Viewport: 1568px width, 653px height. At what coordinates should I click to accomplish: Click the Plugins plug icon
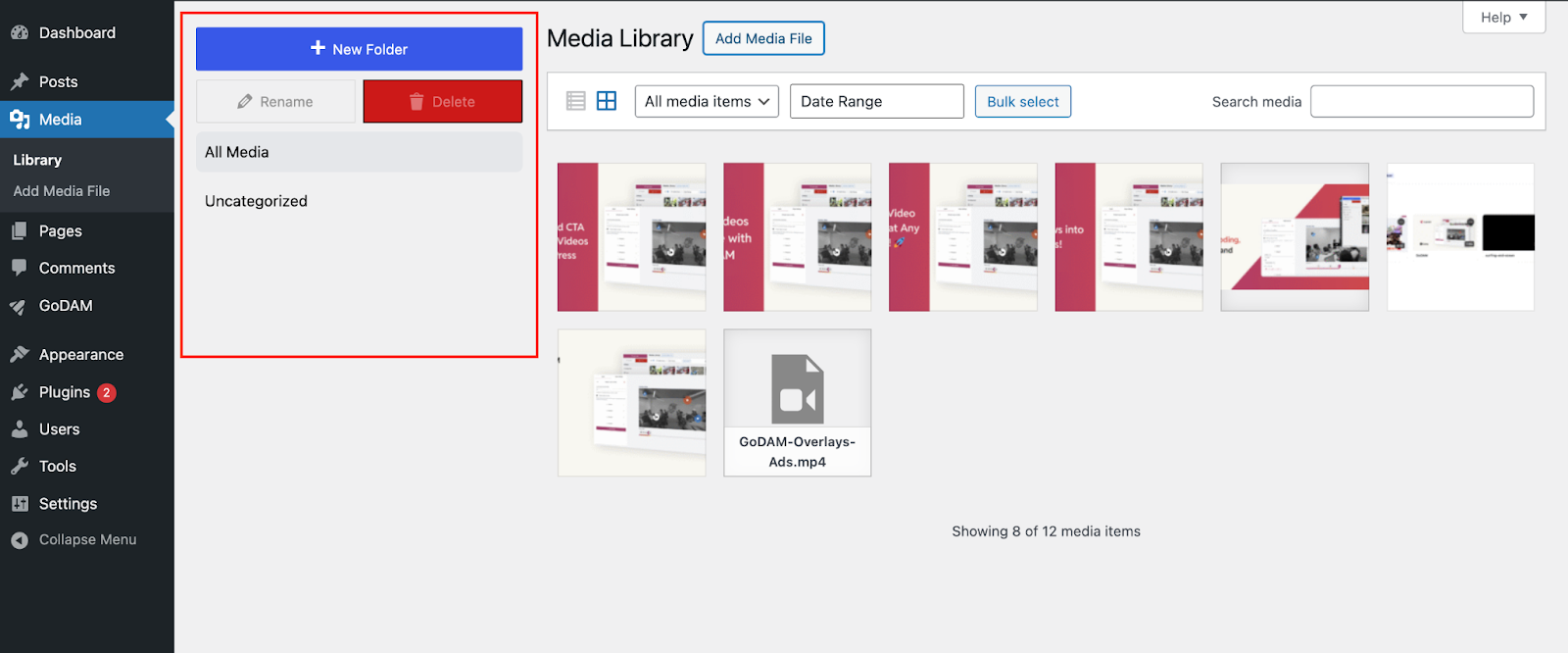19,392
